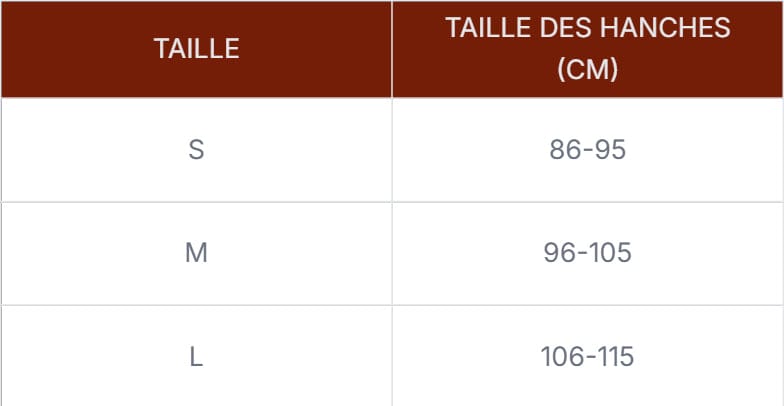Viewport: 784px width, 406px height.
Task: Click the 96-105 hip measurement cell
Action: tap(588, 254)
